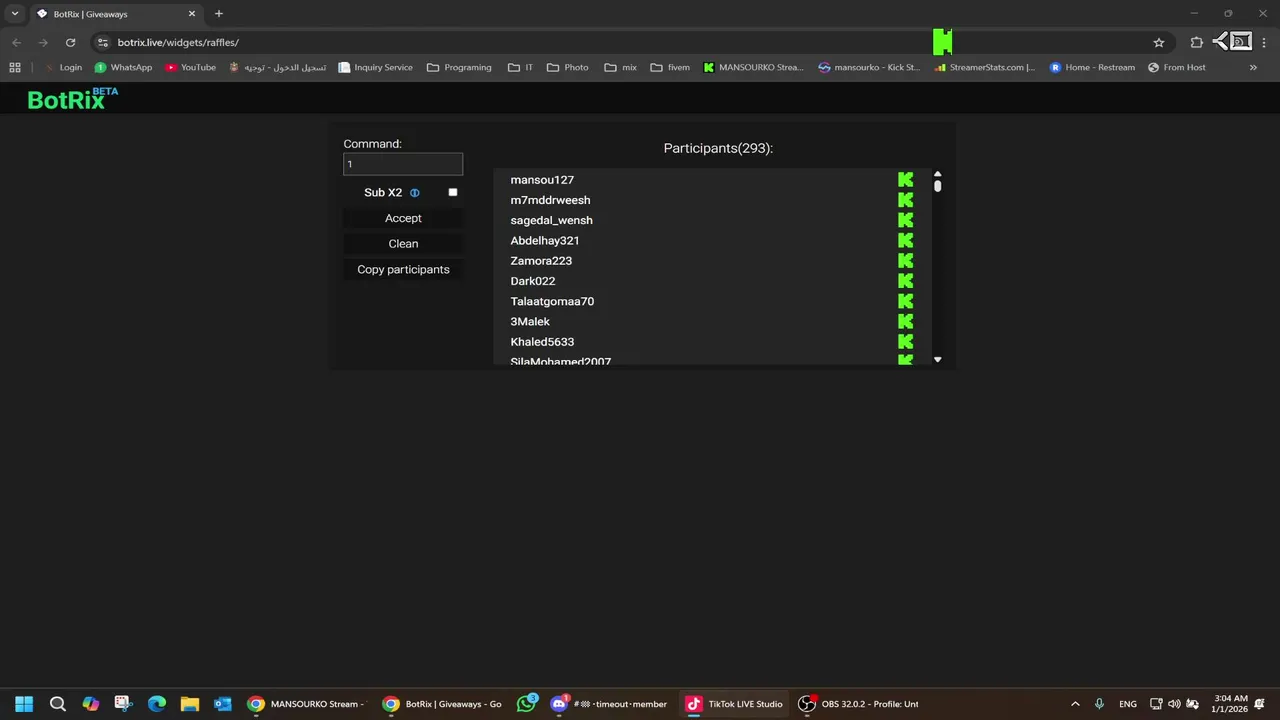Image resolution: width=1280 pixels, height=720 pixels.
Task: Click Kick icon next to Dark022
Action: point(906,281)
